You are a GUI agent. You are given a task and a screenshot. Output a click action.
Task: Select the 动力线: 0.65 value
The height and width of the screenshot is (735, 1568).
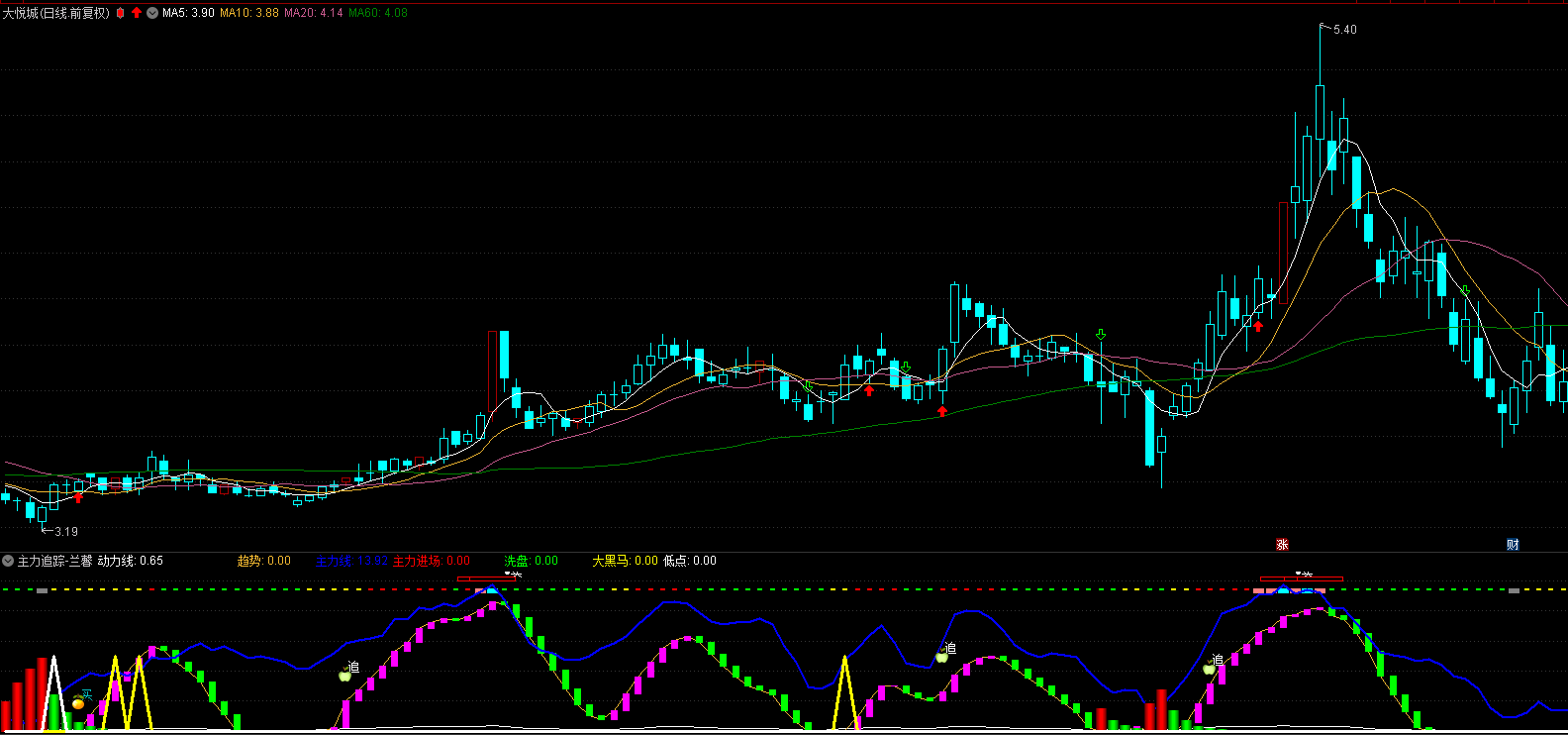[x=131, y=561]
